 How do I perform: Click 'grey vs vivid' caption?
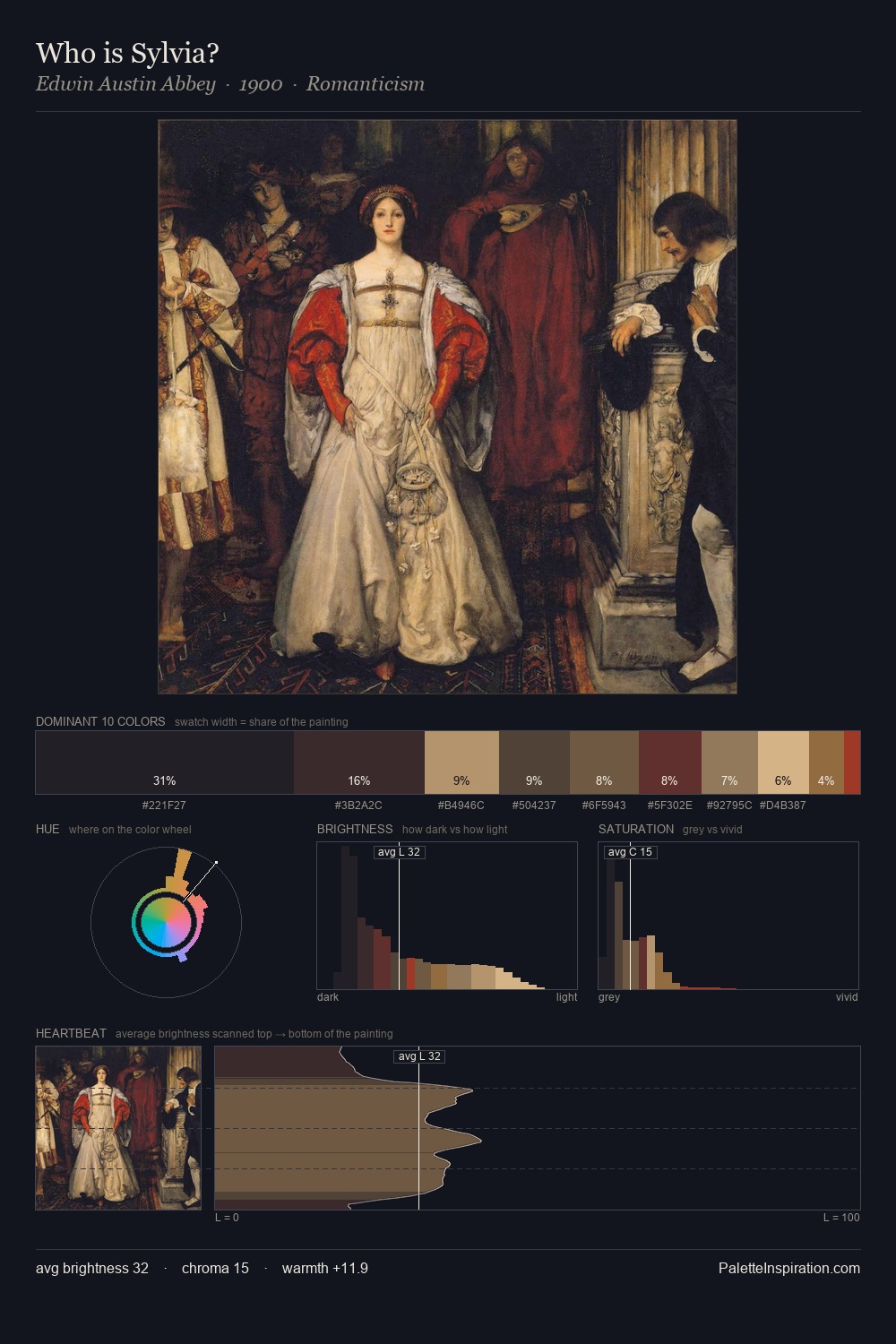click(712, 830)
